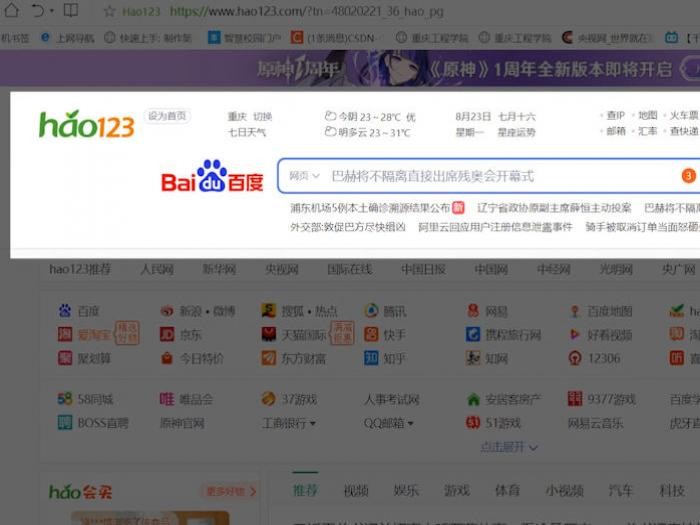The image size is (700, 525).
Task: Select the 央视网 tab
Action: coord(282,269)
